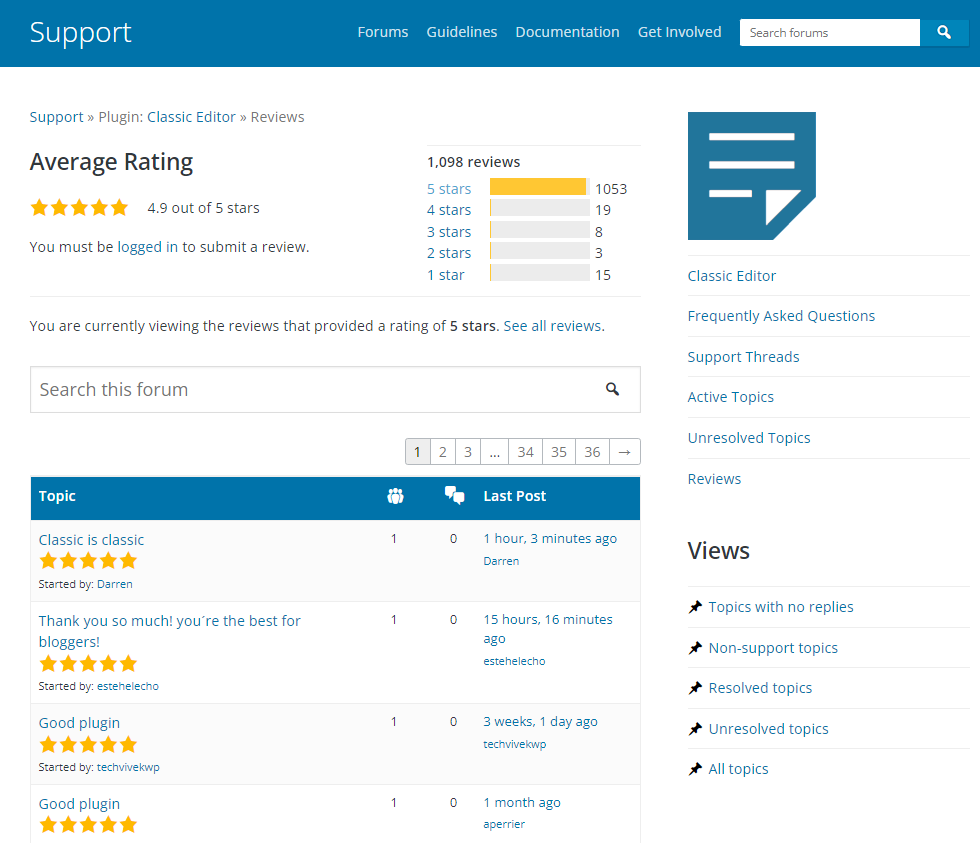Click 1 hour, 3 minutes ago link
Screen dimensions: 980x843
click(x=550, y=539)
